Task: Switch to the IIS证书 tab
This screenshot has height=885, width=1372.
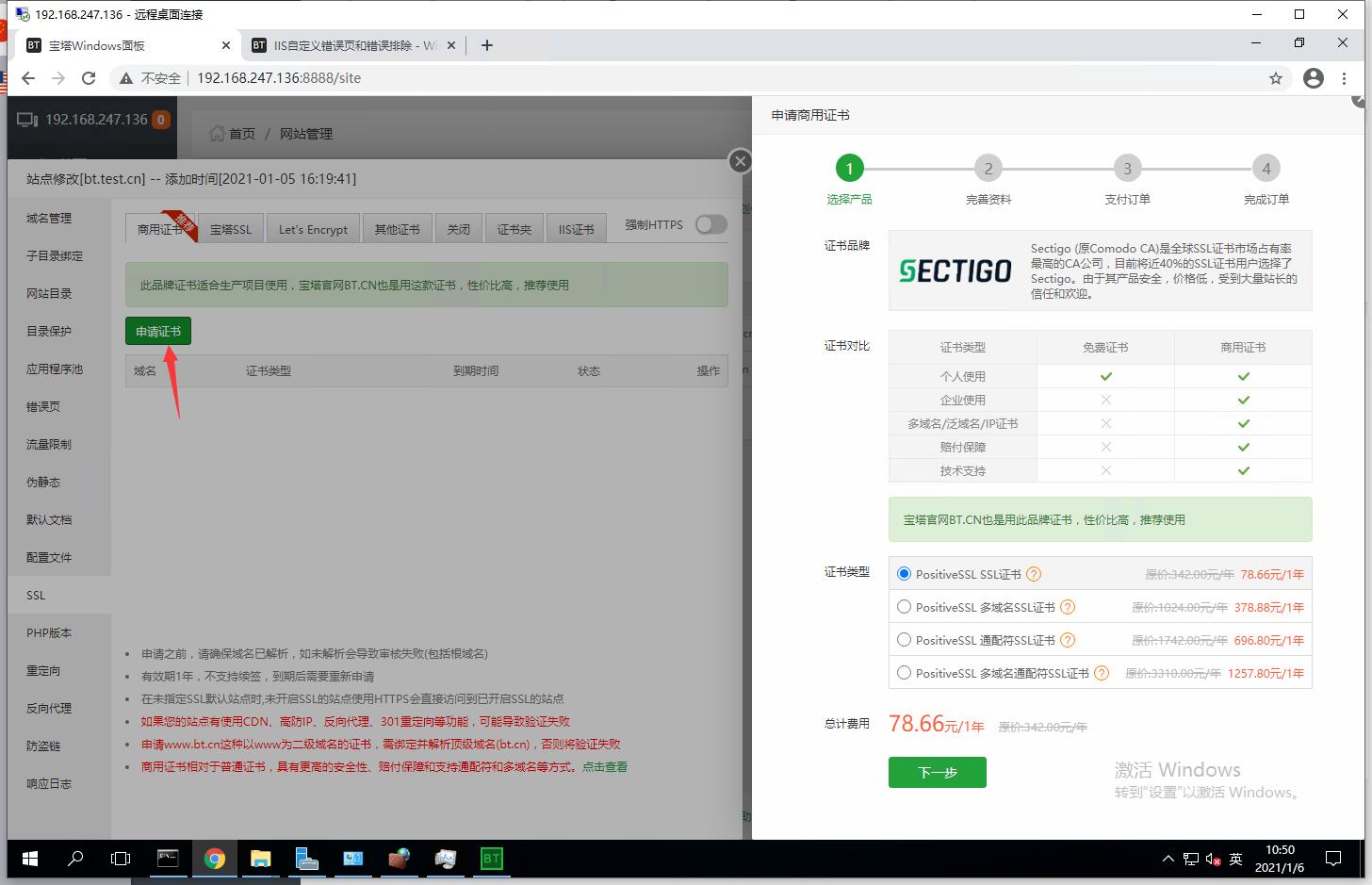Action: click(x=576, y=229)
